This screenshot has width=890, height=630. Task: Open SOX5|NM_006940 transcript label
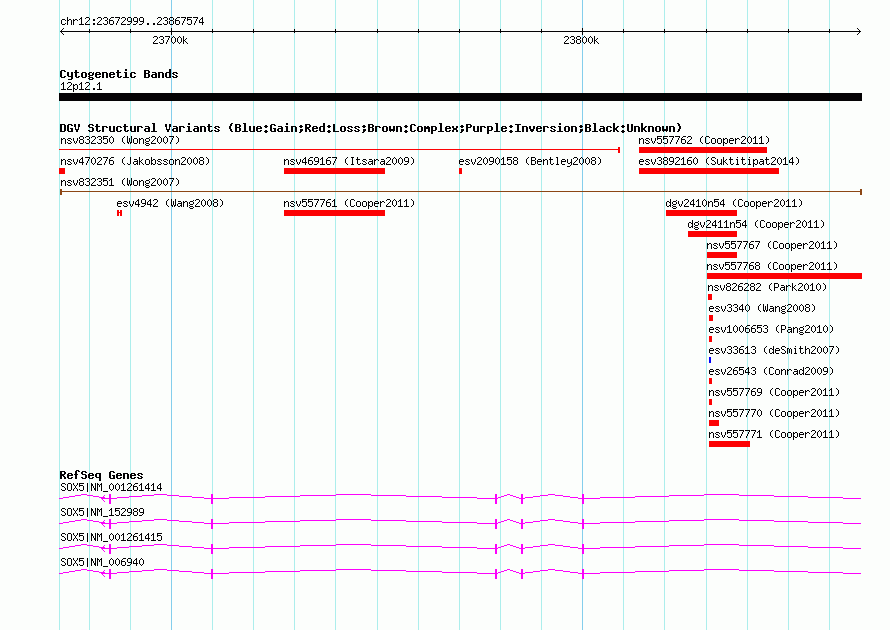(102, 562)
